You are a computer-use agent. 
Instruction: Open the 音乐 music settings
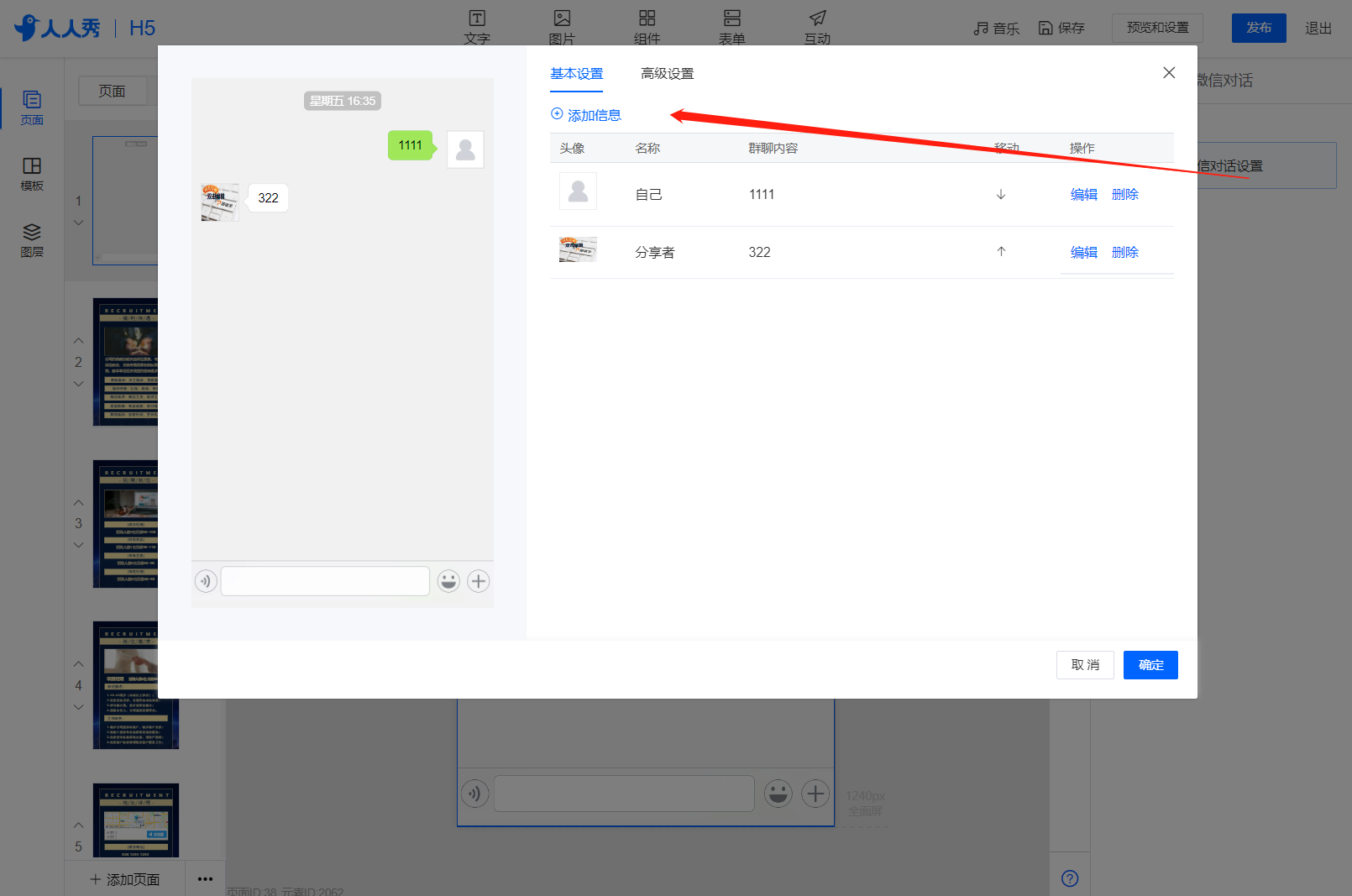[997, 29]
